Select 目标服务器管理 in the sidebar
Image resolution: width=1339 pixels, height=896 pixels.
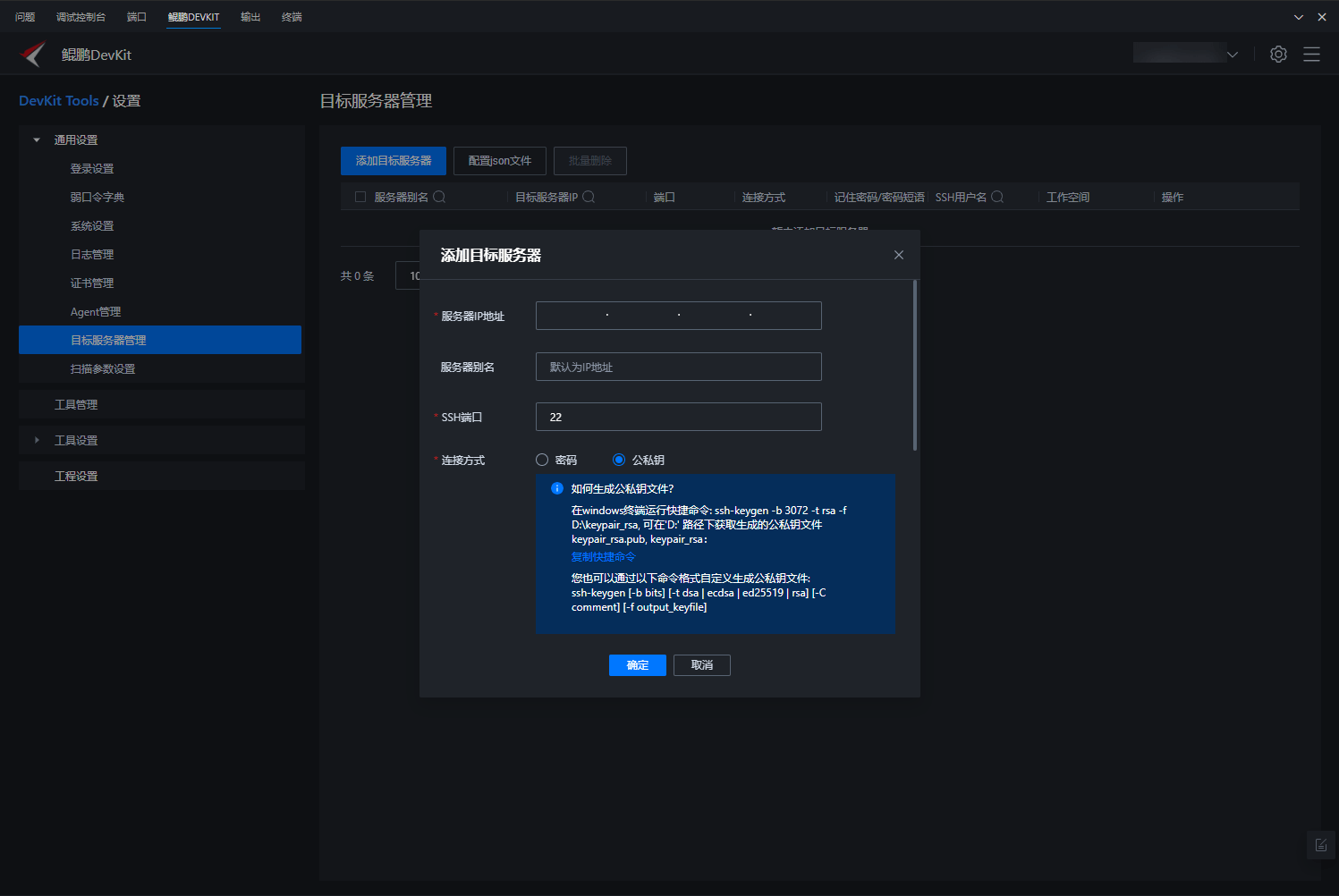coord(160,340)
